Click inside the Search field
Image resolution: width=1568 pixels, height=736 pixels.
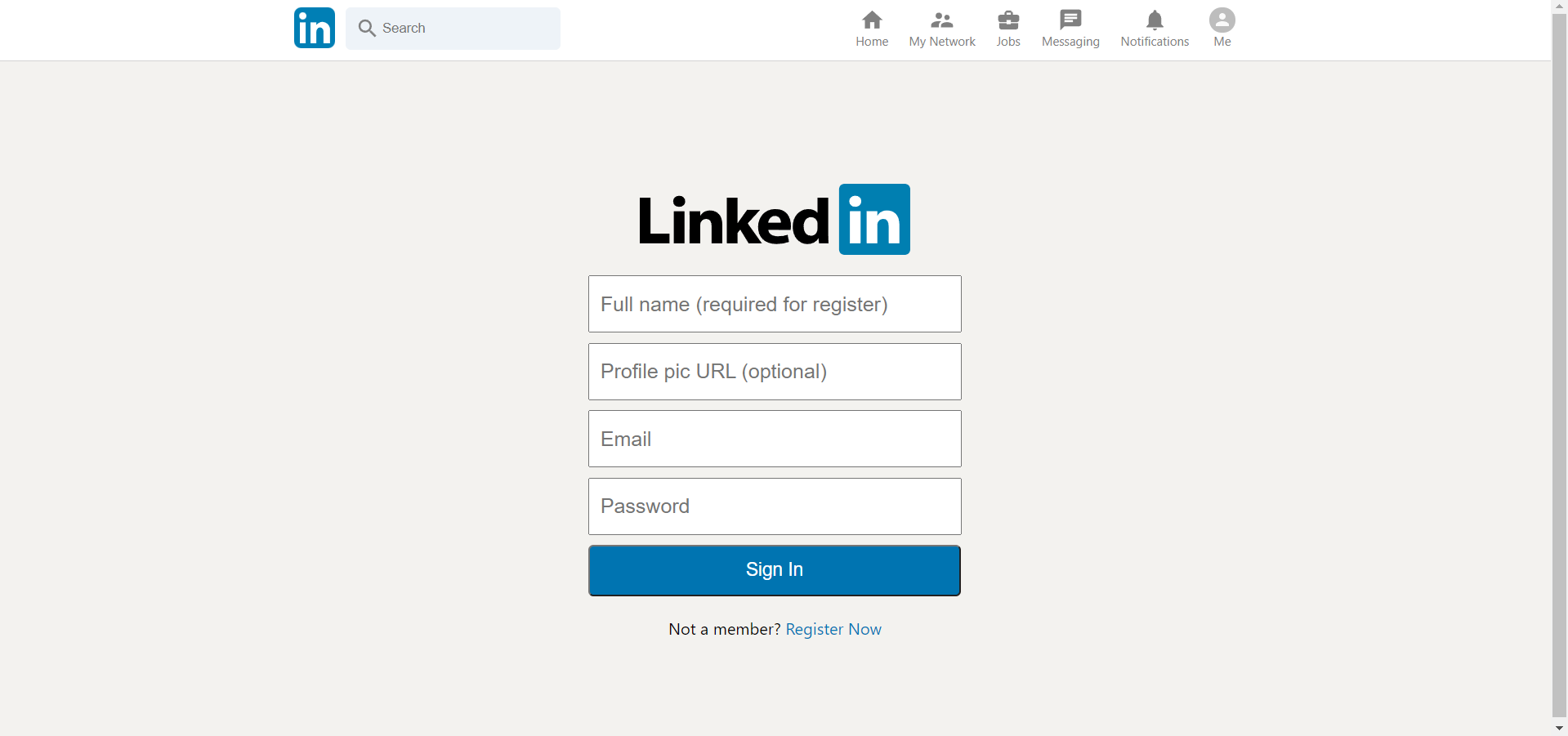click(453, 28)
